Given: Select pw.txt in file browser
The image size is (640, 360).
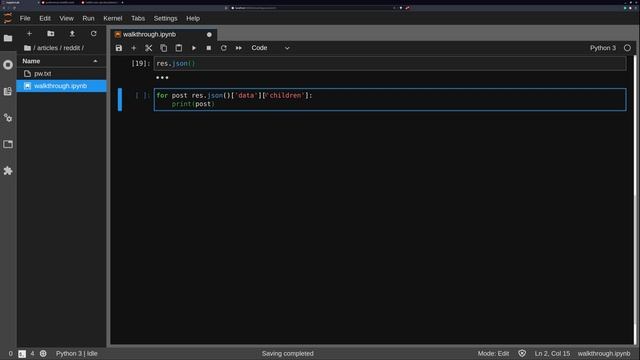Looking at the screenshot, I should 61,74.
